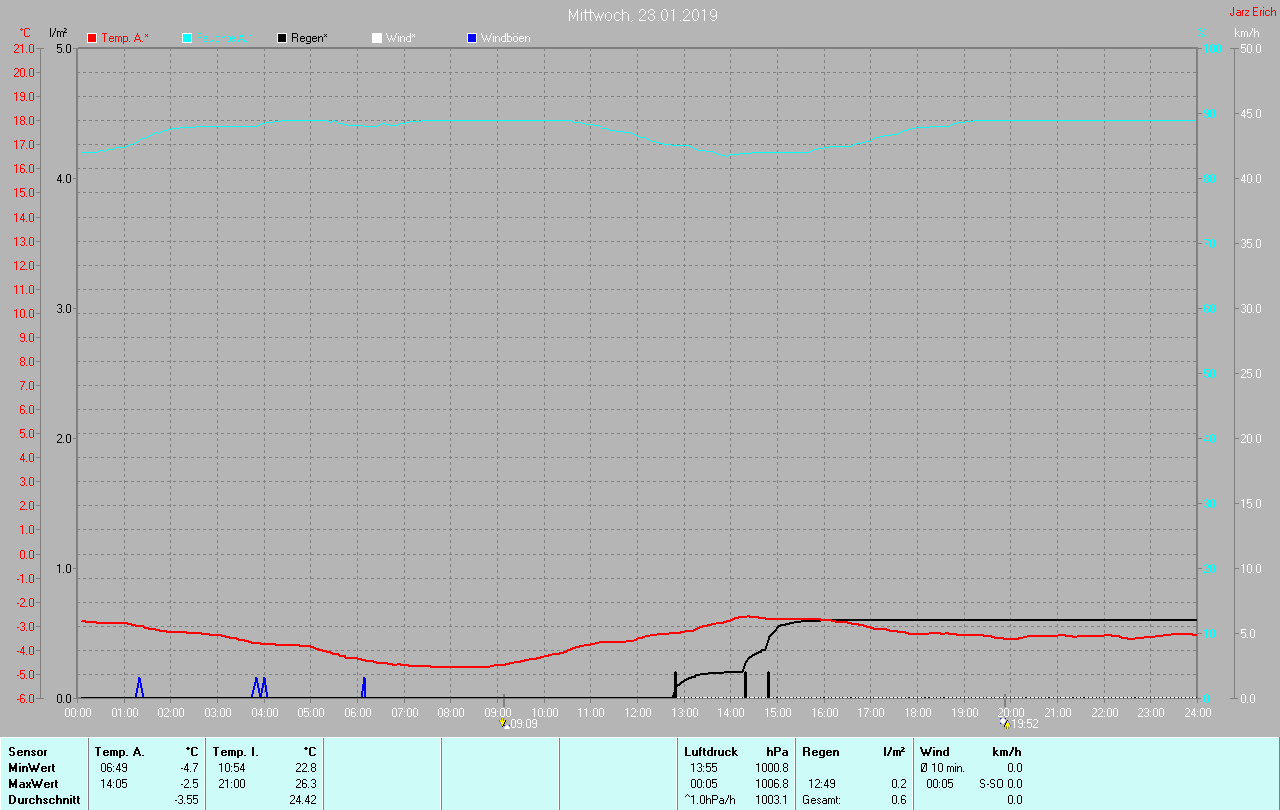Click the 'Regen' table column header

coord(821,752)
